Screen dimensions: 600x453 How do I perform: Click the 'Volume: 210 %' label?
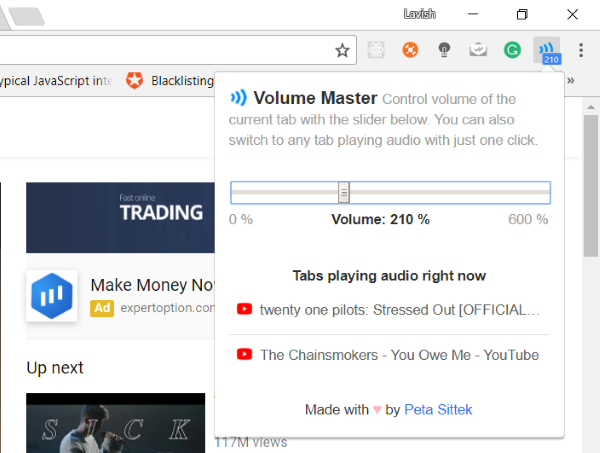pyautogui.click(x=380, y=219)
